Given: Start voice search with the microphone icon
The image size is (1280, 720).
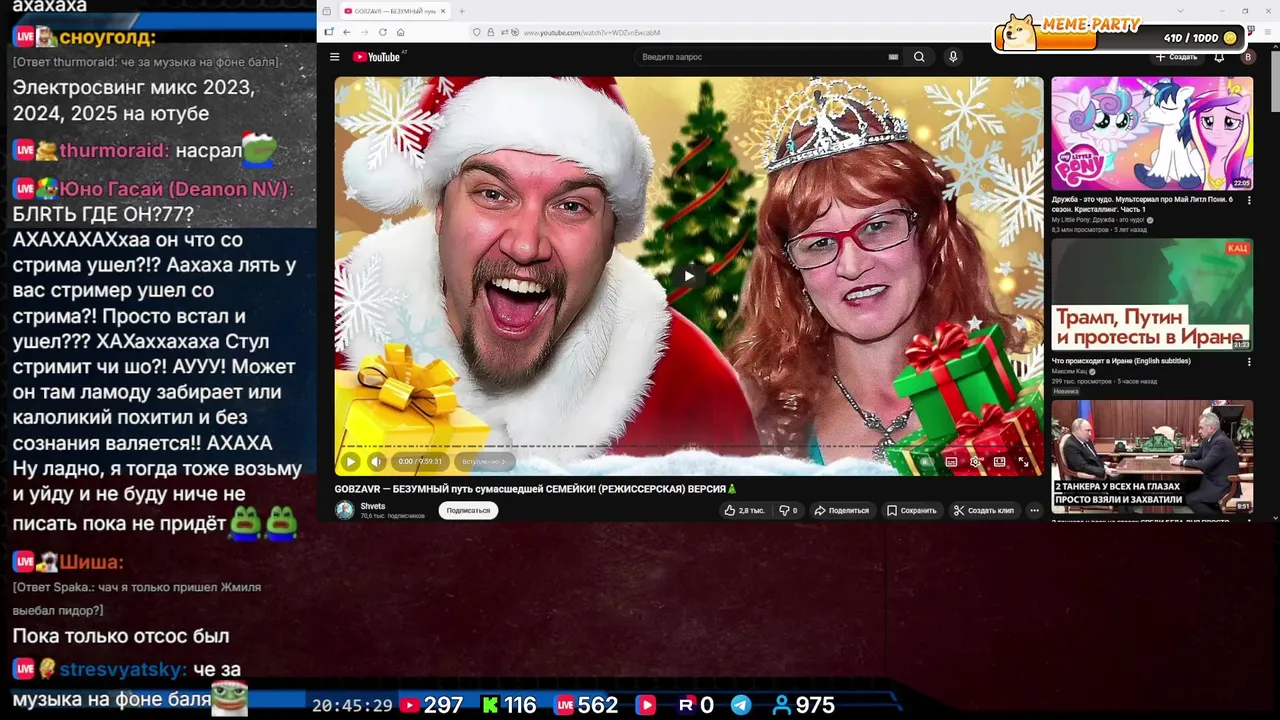Looking at the screenshot, I should click(x=953, y=57).
